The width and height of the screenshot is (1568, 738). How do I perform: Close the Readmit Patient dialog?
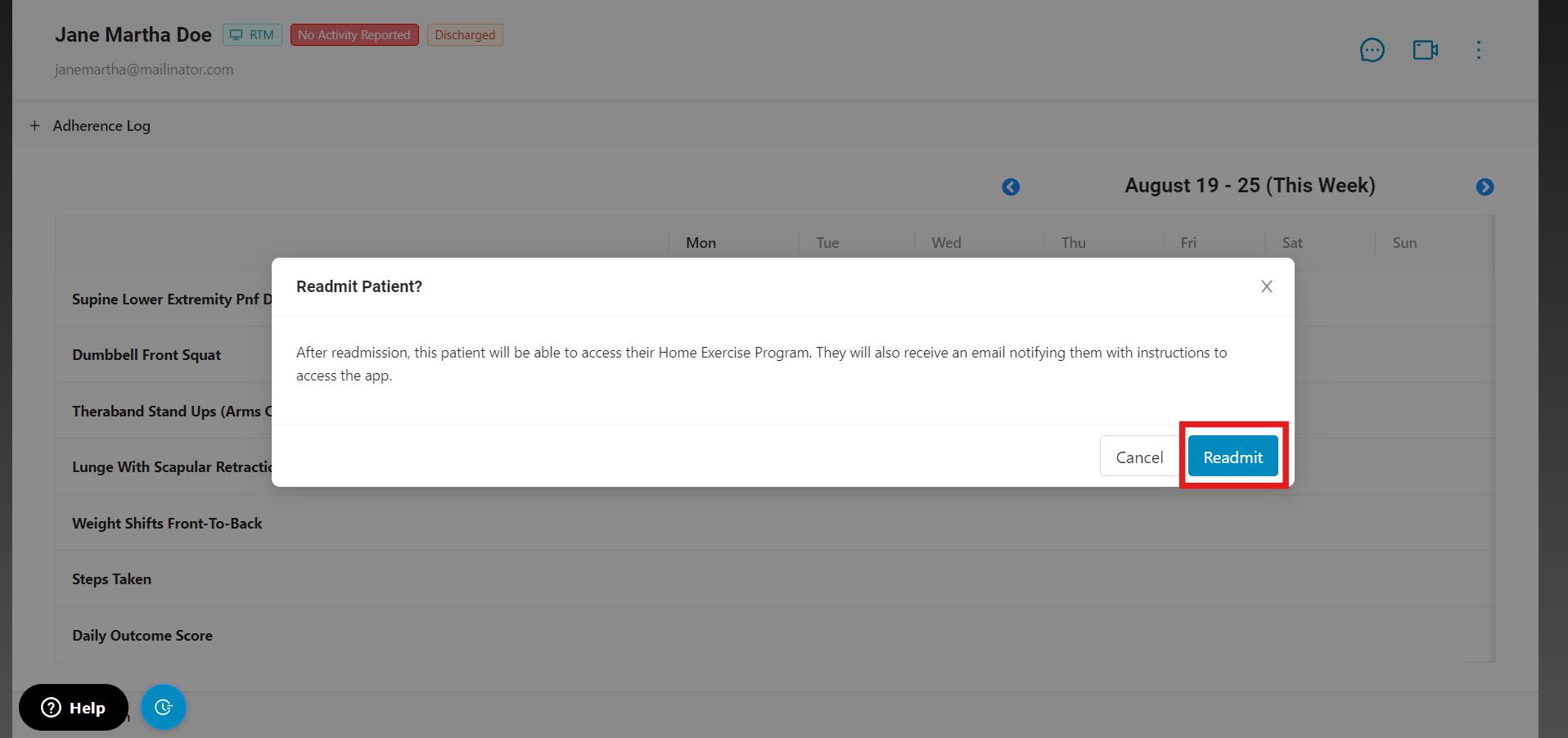pyautogui.click(x=1266, y=286)
